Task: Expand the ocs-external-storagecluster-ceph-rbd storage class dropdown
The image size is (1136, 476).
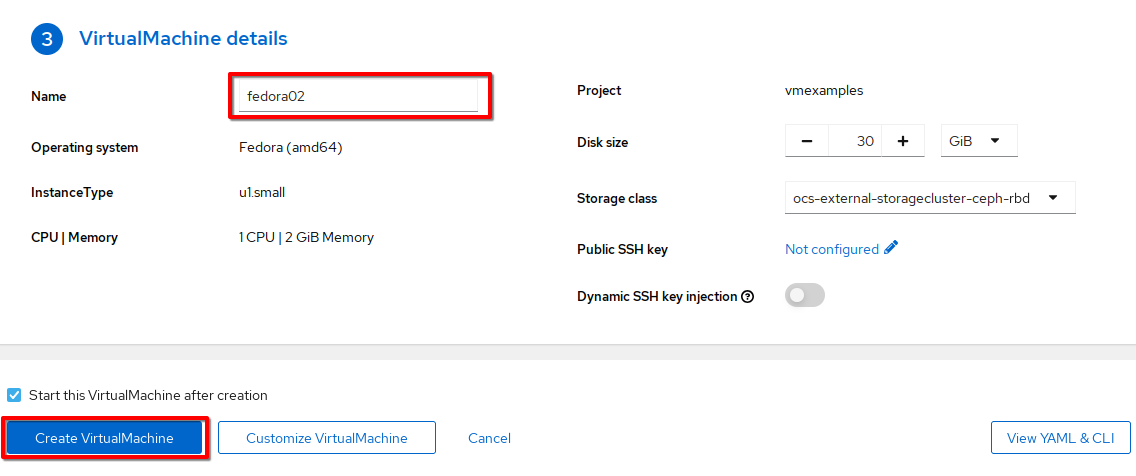Action: click(930, 198)
